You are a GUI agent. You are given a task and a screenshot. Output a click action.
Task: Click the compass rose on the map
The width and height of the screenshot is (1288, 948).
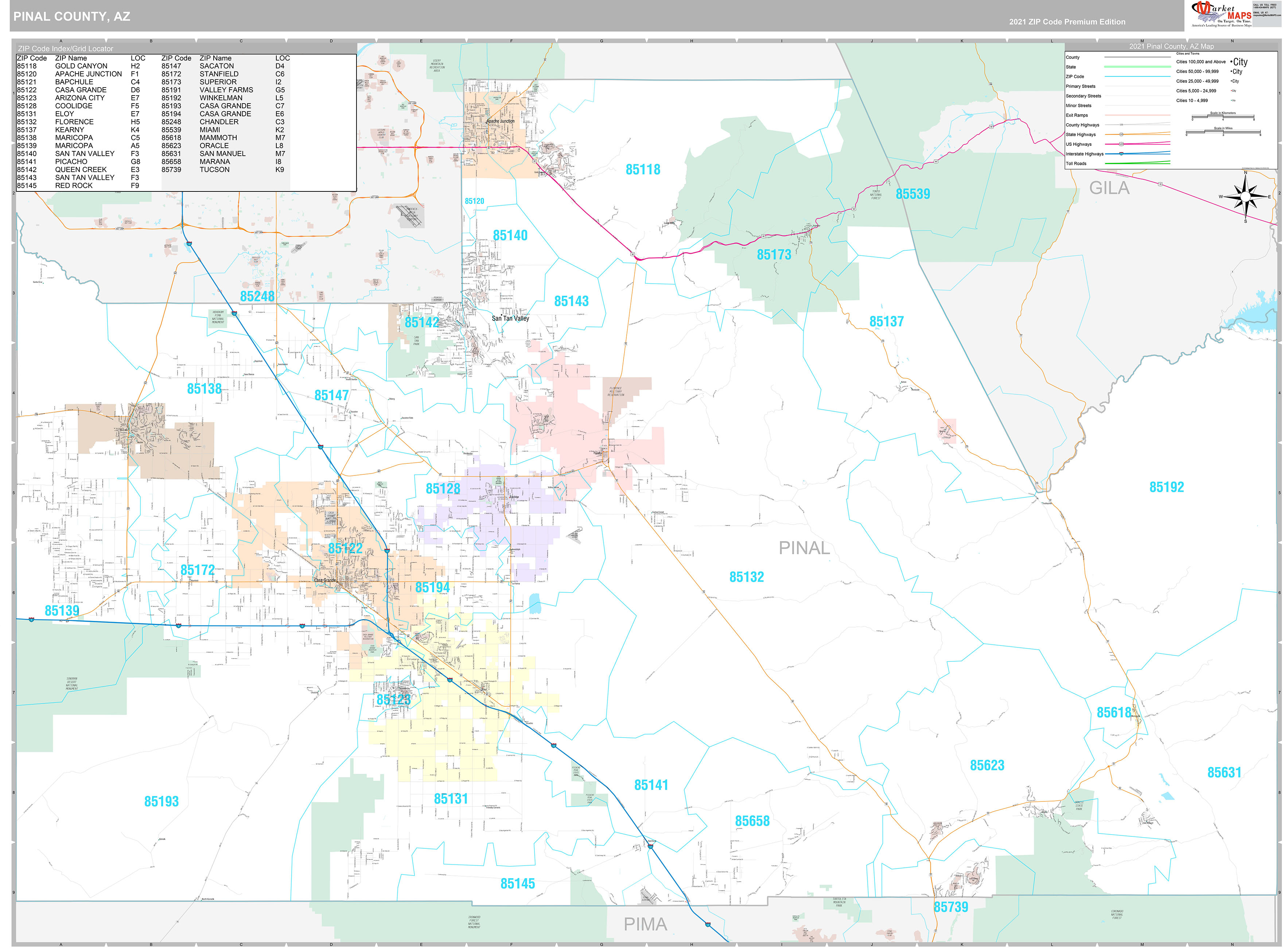(1245, 197)
